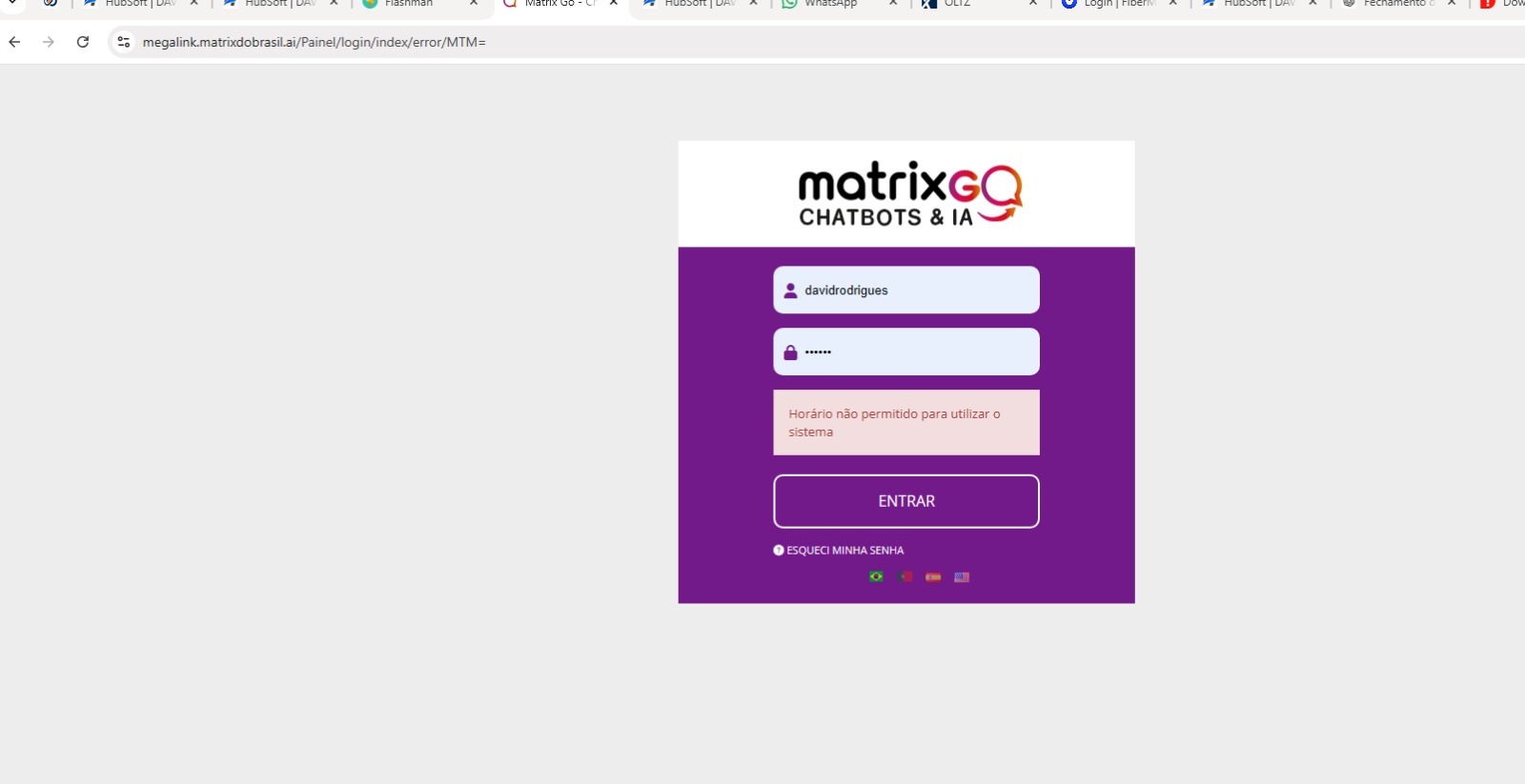Image resolution: width=1525 pixels, height=784 pixels.
Task: Click the matrixGO Chatbots & IA logo
Action: [x=909, y=193]
